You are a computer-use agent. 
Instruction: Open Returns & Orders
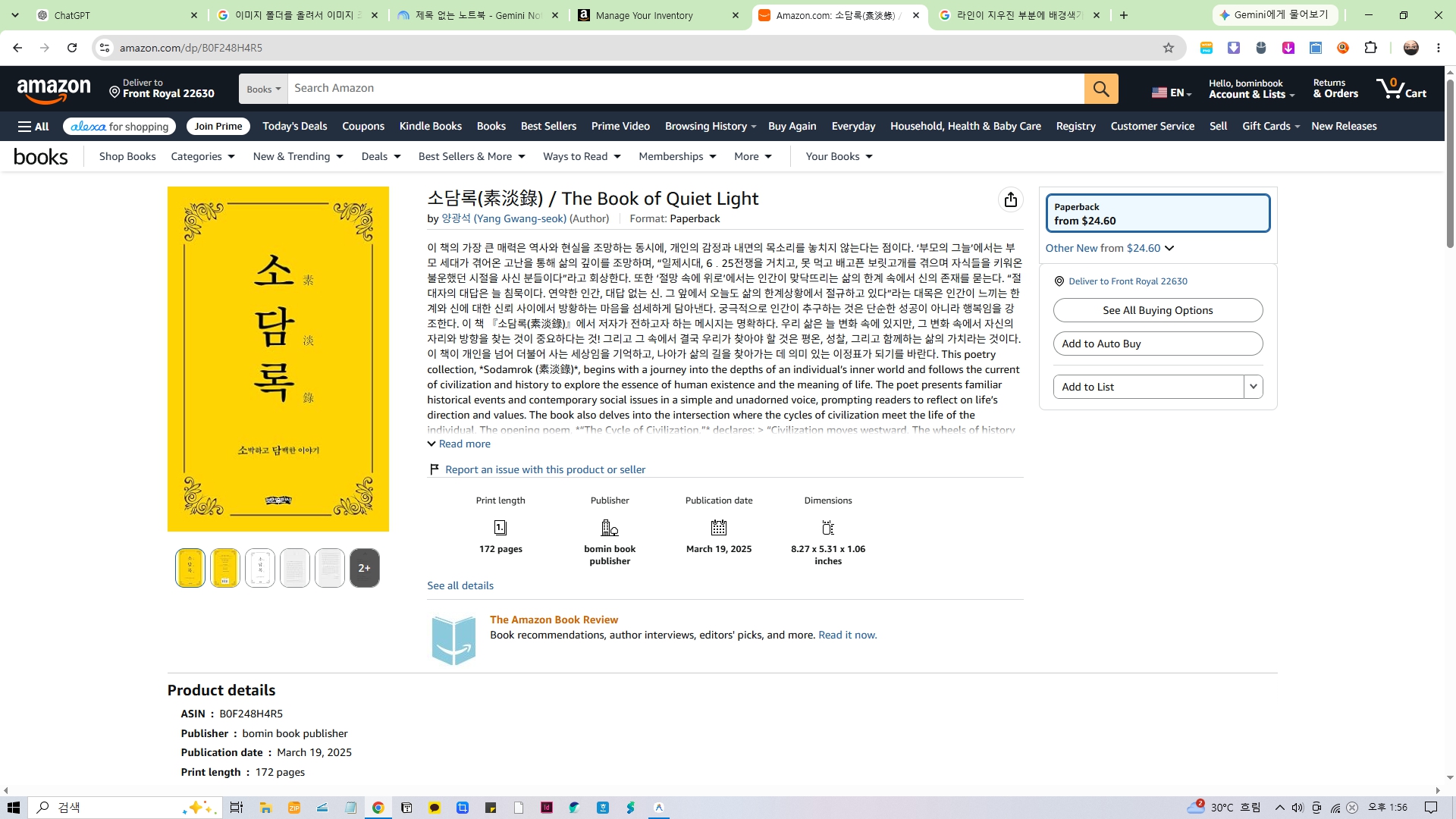tap(1335, 89)
